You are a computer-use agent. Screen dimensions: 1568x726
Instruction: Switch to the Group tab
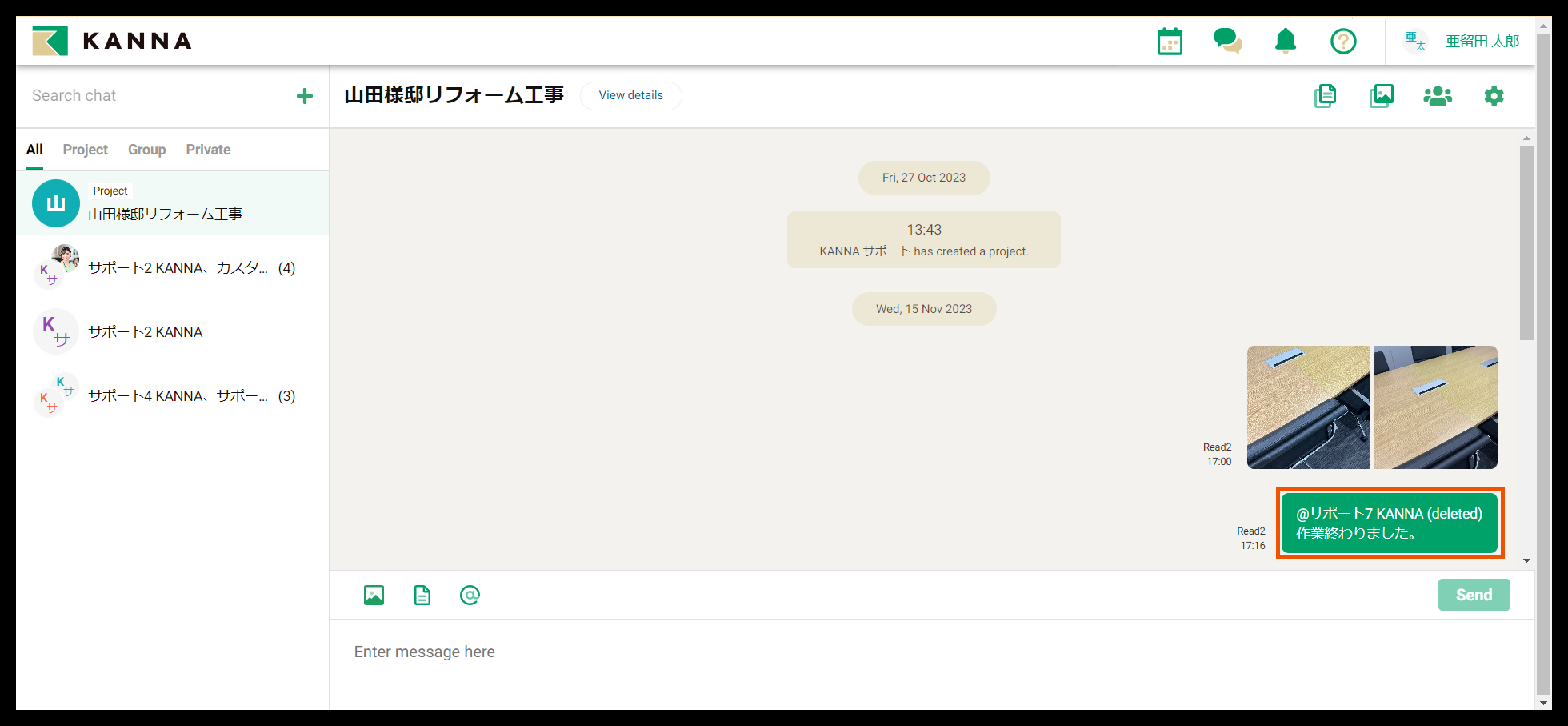(x=147, y=150)
